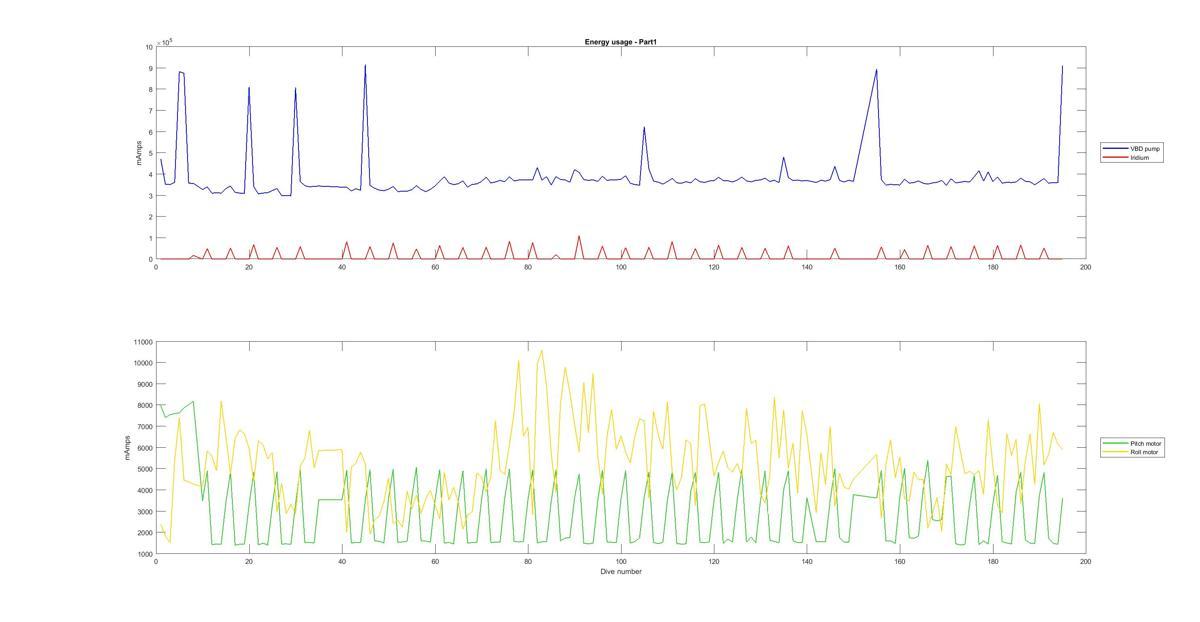
Task: Click the 'mAmps' y-axis label of the motor plot
Action: (x=127, y=448)
